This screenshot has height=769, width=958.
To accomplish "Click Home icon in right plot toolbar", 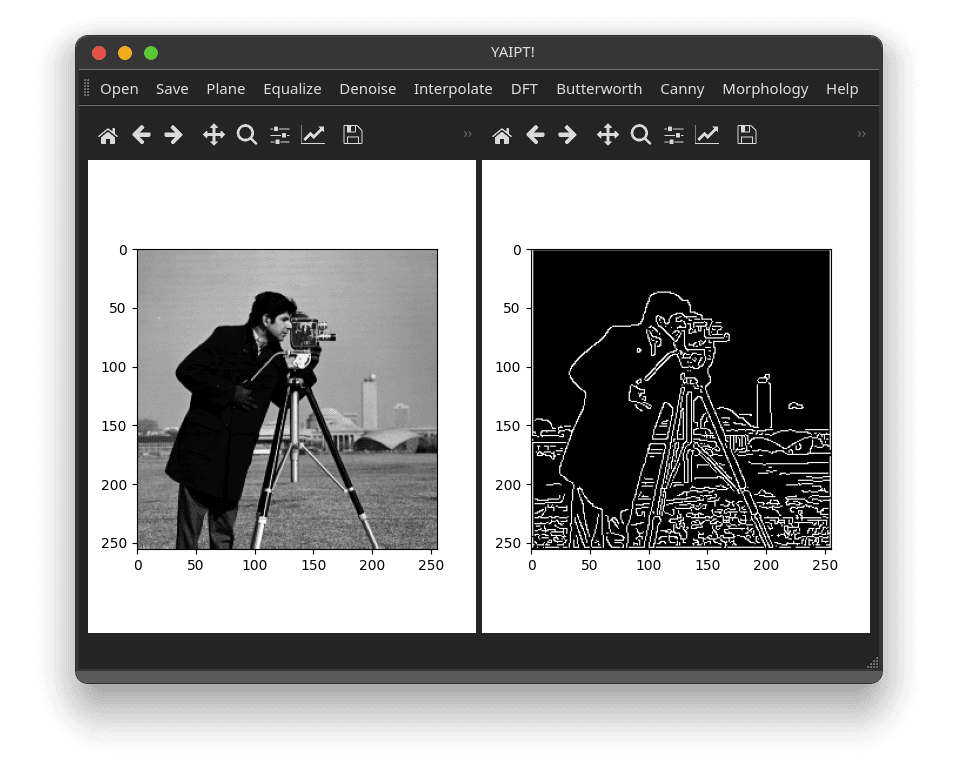I will pyautogui.click(x=502, y=135).
